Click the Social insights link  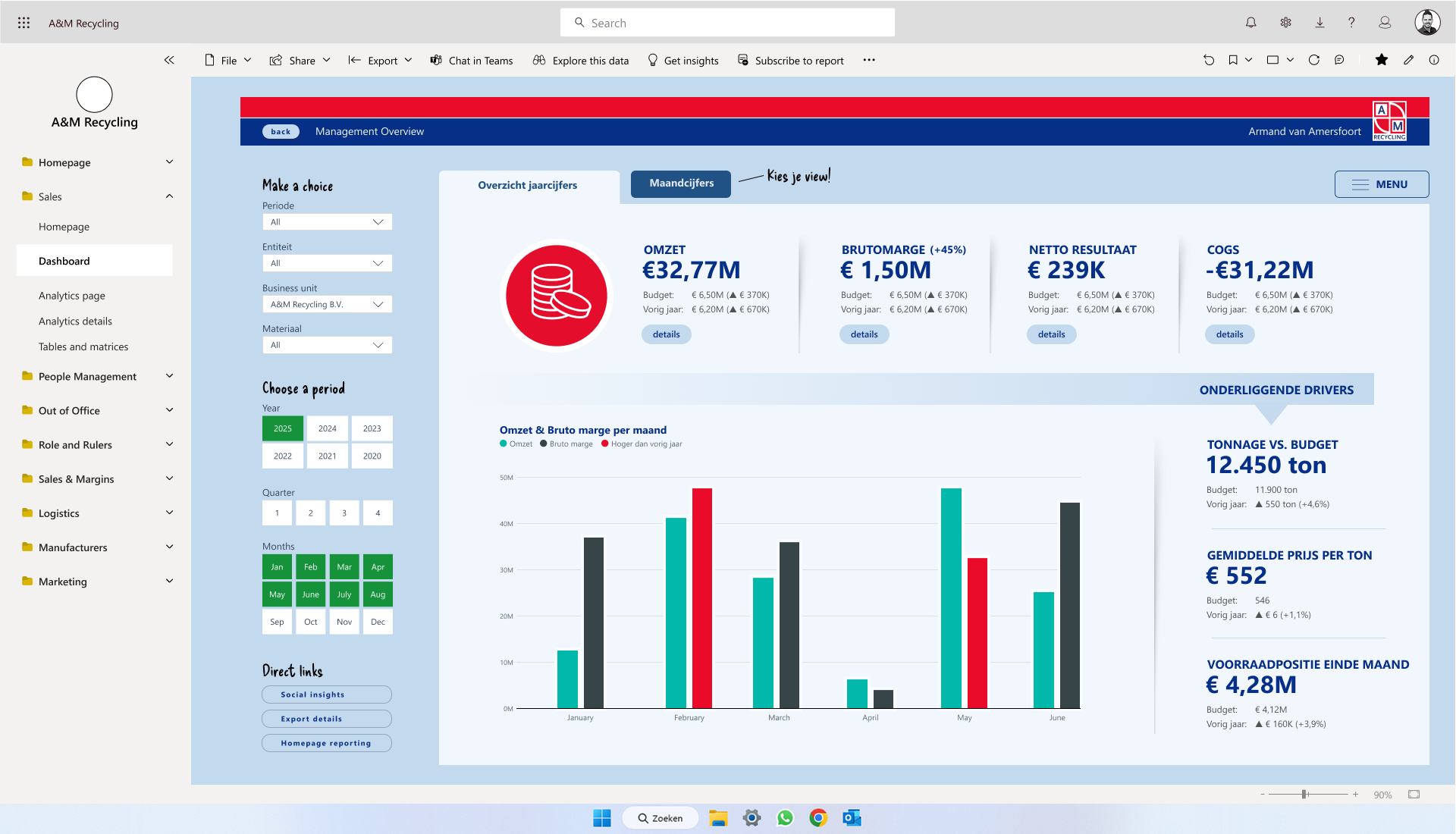click(327, 694)
